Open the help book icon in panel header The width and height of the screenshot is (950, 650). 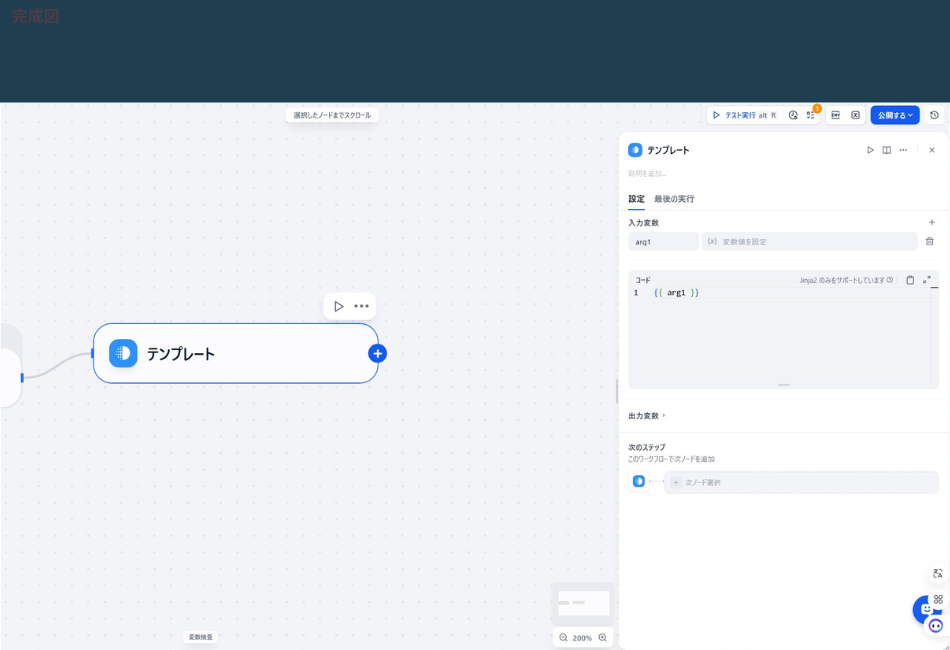887,150
